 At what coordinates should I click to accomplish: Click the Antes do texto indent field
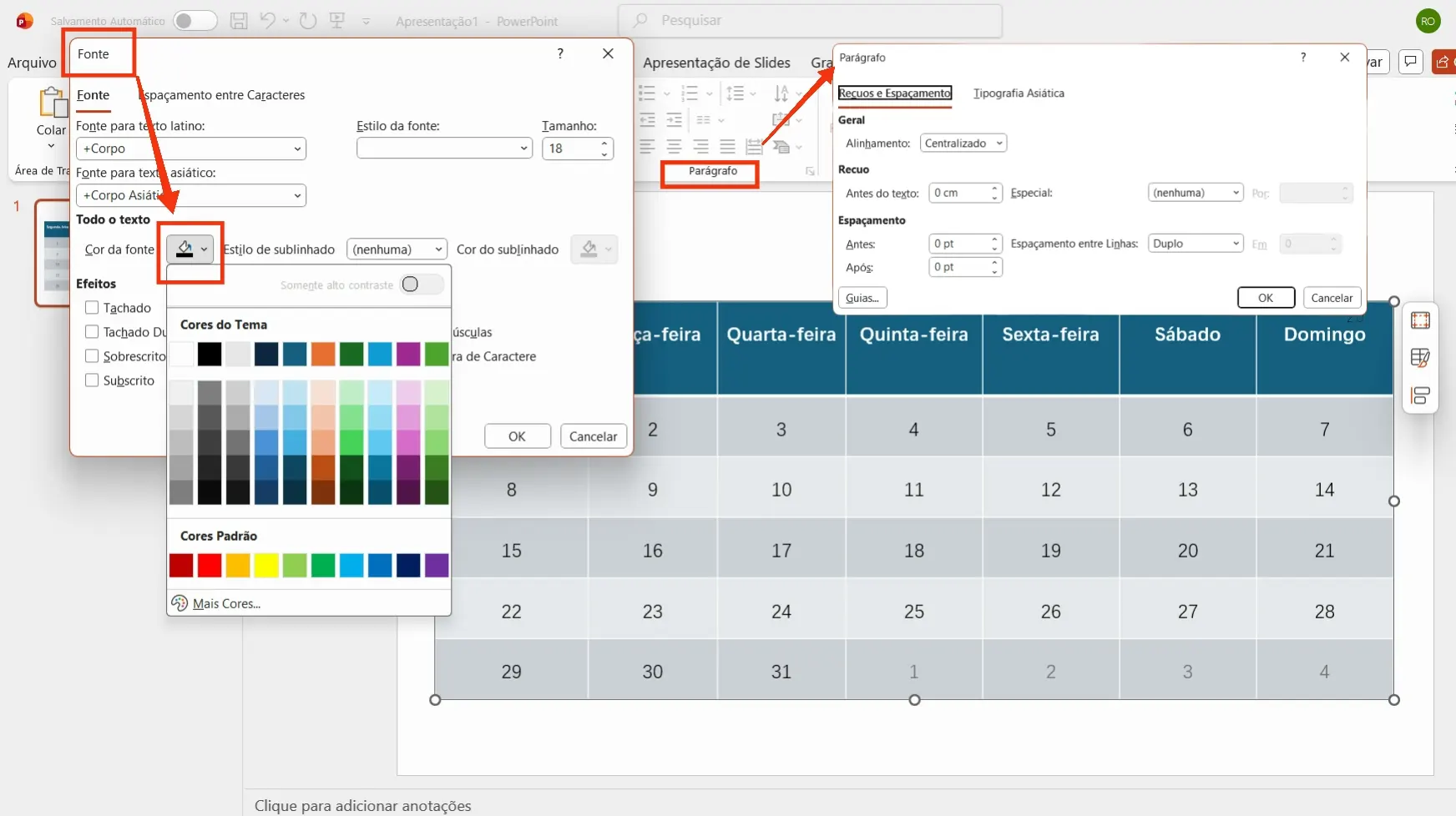click(x=964, y=193)
